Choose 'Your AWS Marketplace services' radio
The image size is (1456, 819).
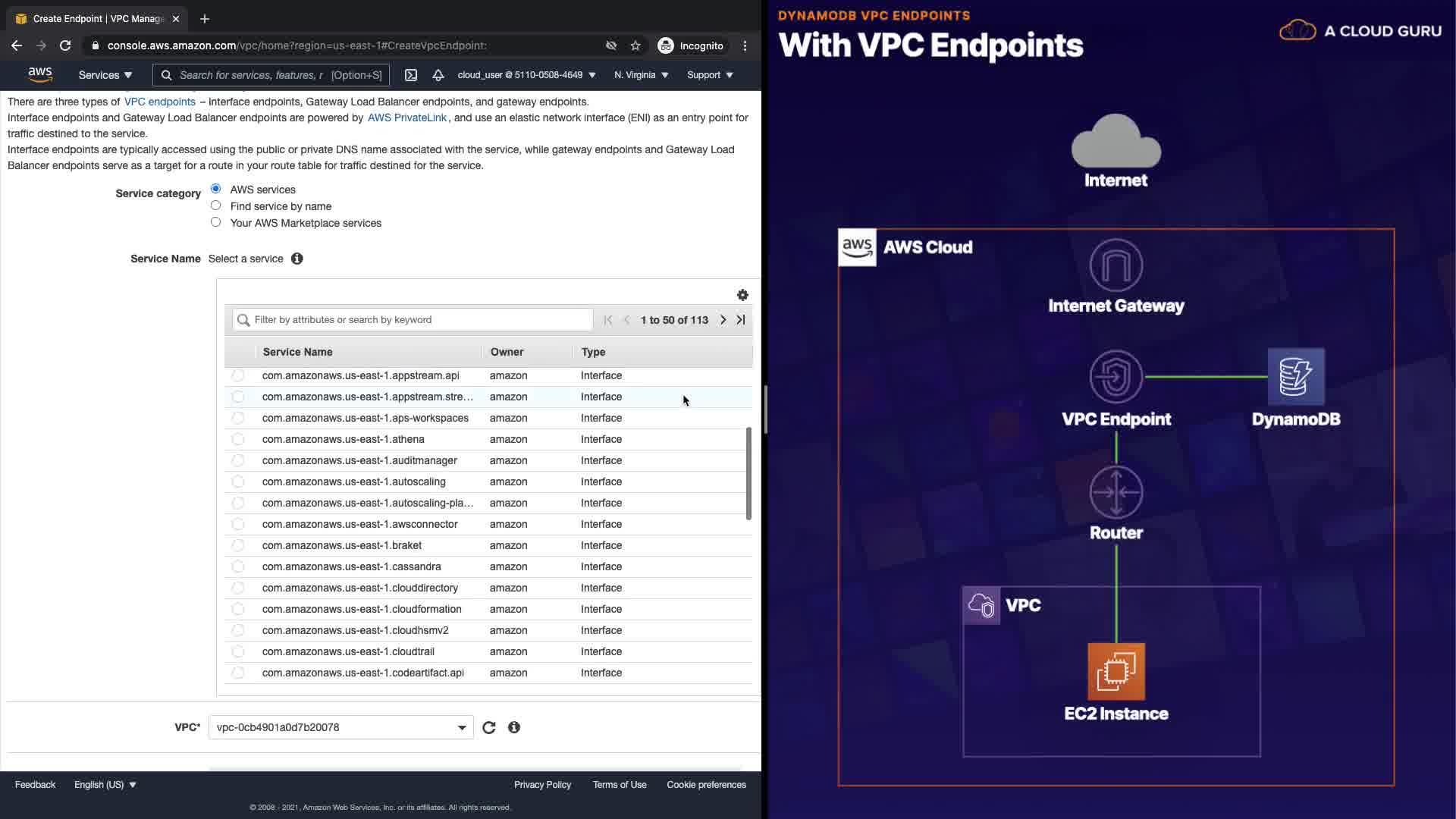(x=216, y=222)
